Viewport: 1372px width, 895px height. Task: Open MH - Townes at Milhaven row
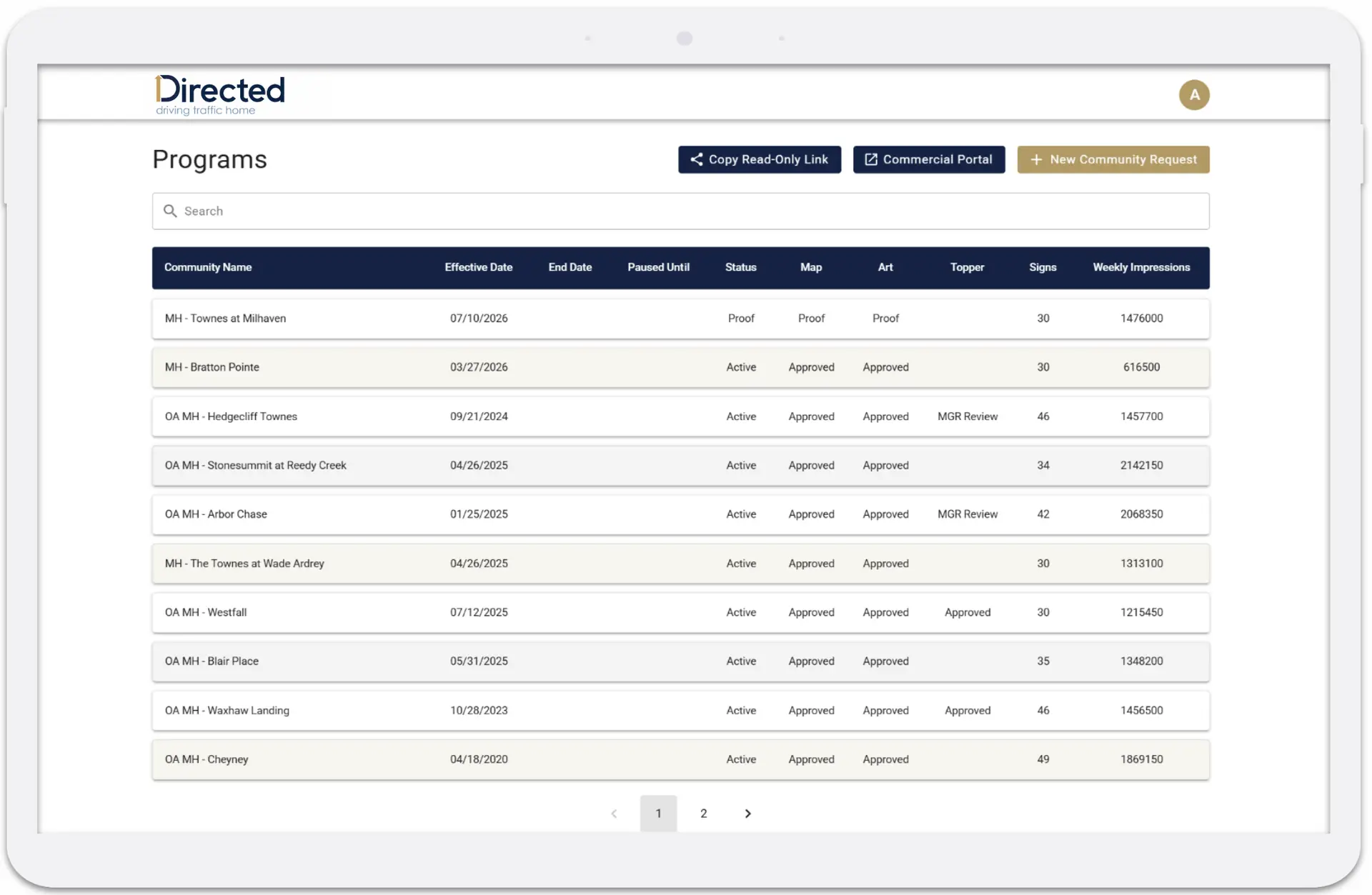[680, 319]
